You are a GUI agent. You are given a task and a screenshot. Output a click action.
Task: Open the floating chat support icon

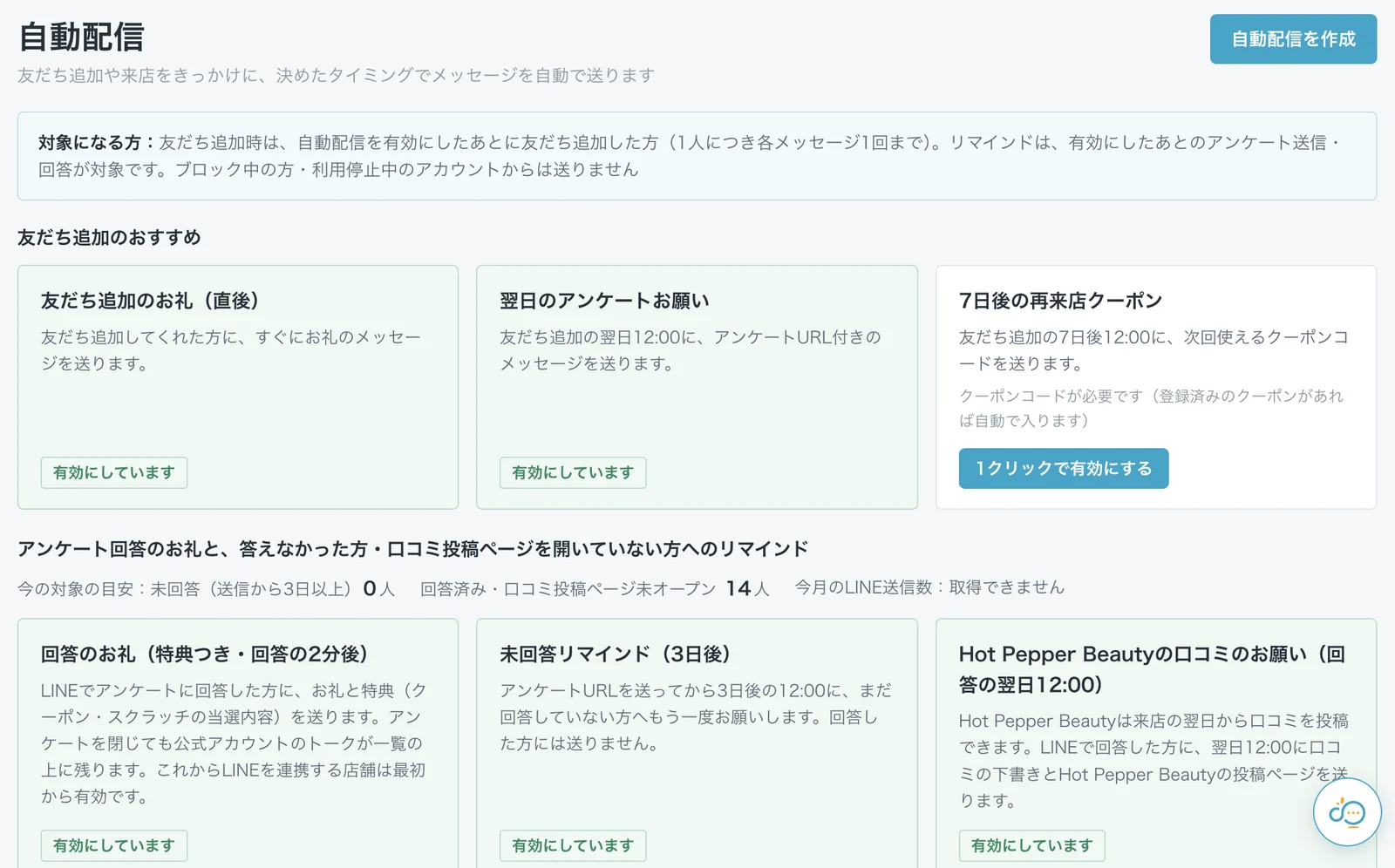1347,812
